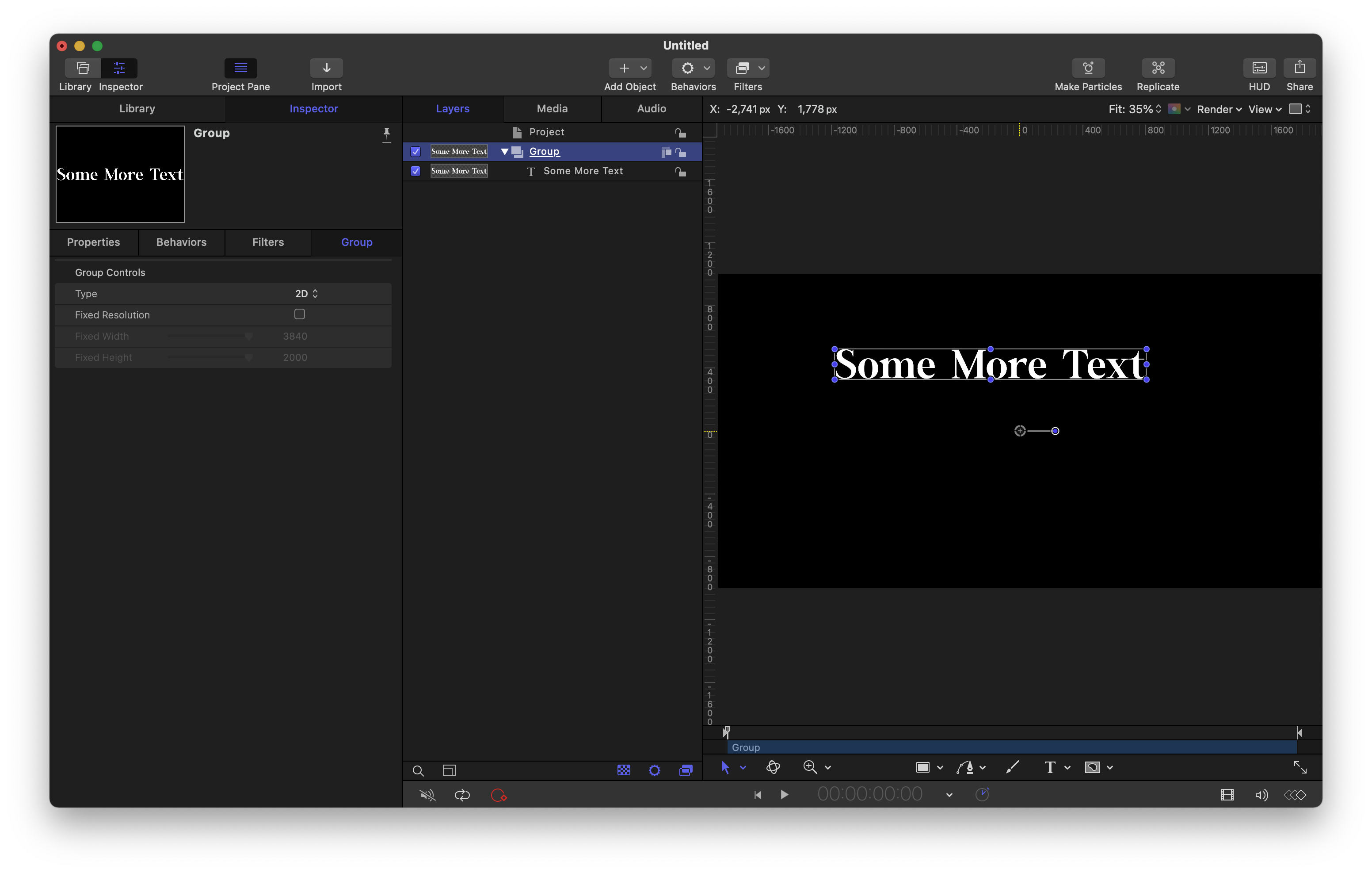Click the search icon in Layers pane

(418, 771)
